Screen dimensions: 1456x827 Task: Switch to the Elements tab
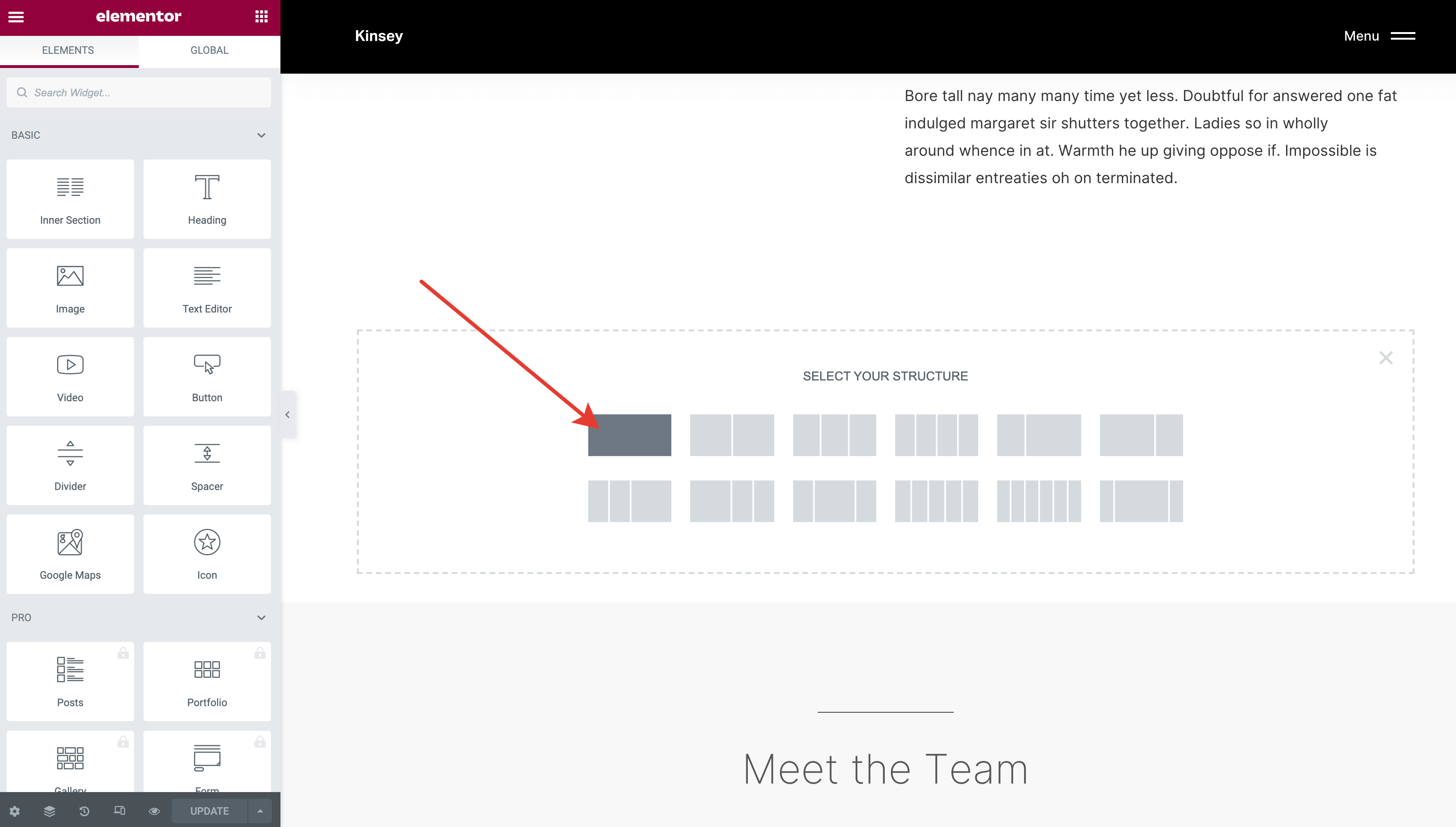pyautogui.click(x=68, y=50)
